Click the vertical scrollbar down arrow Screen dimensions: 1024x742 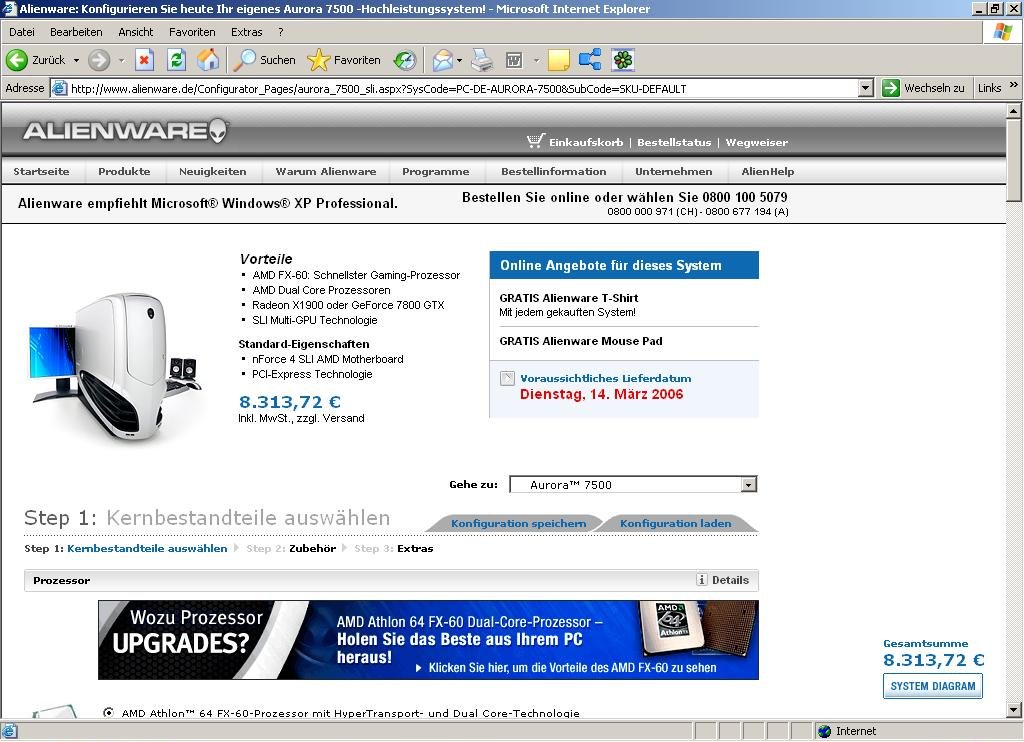pyautogui.click(x=1014, y=709)
